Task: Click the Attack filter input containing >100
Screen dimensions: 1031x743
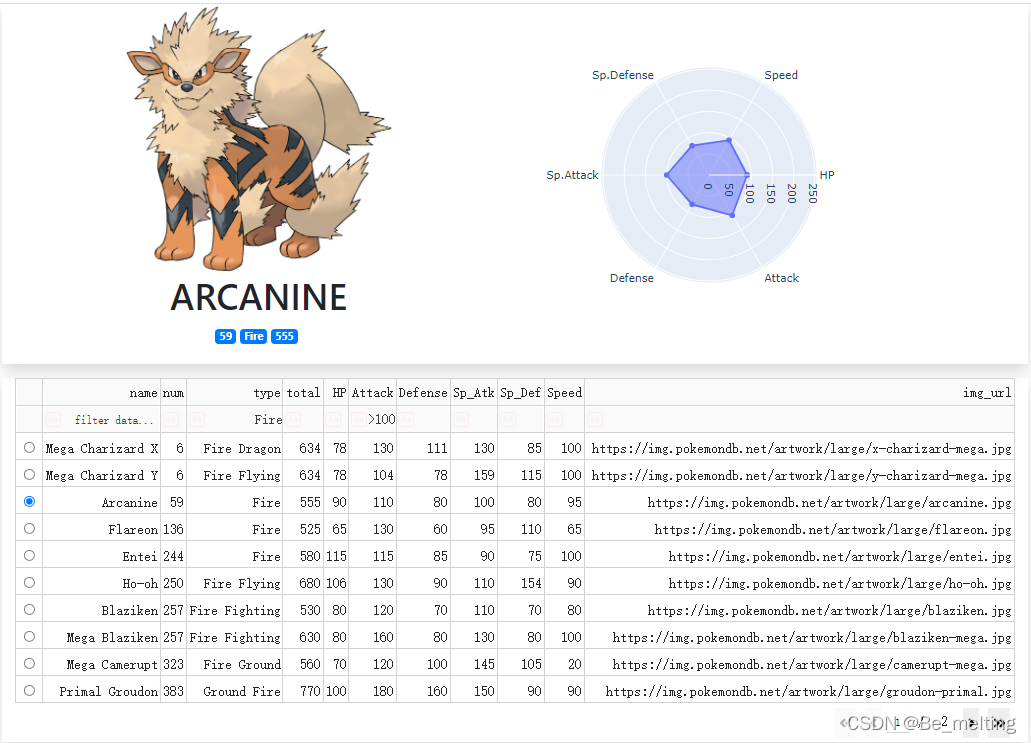Action: point(381,419)
